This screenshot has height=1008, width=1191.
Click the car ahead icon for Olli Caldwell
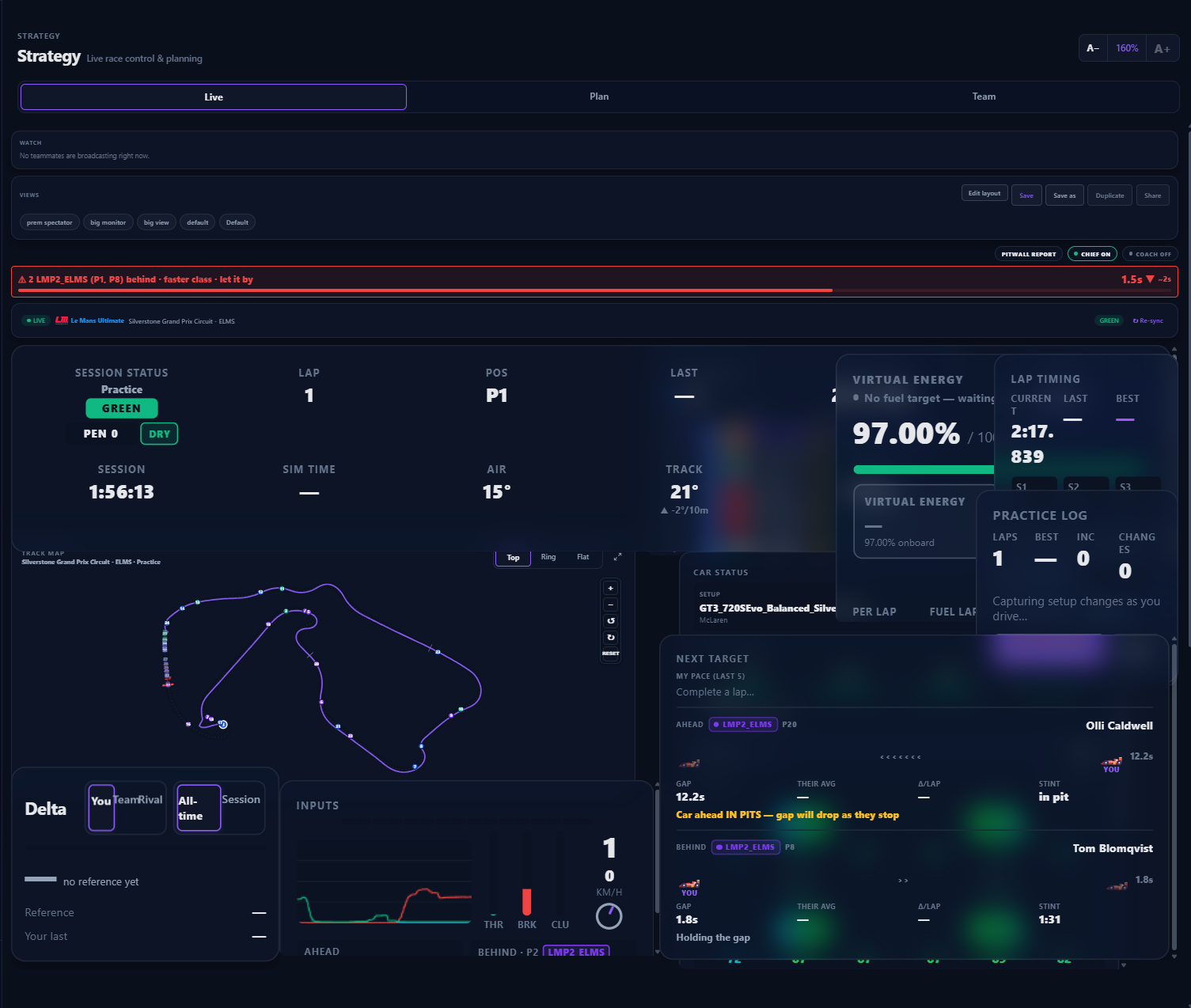point(689,764)
